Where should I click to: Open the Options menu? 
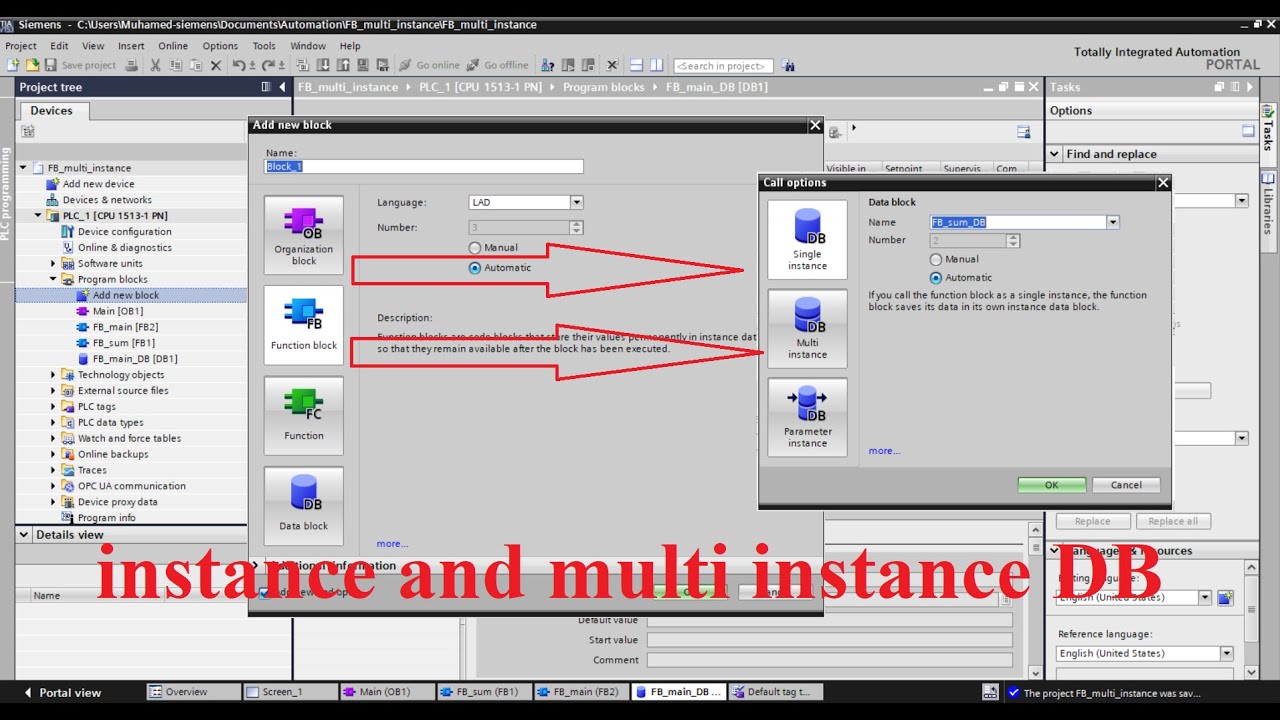[220, 46]
